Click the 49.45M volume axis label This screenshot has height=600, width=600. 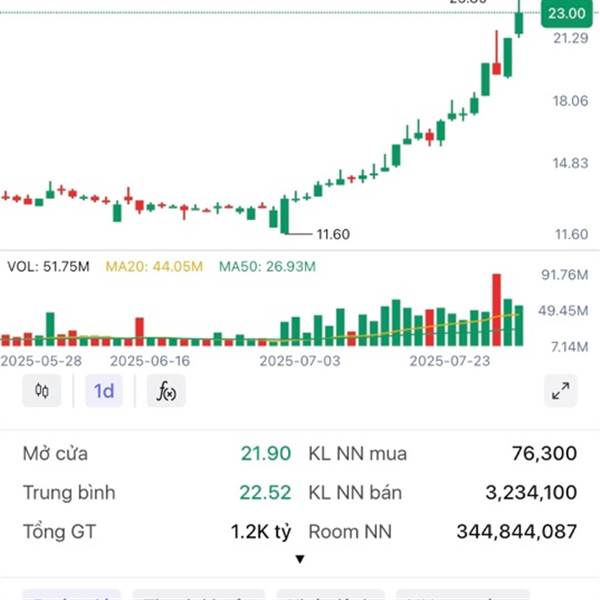(563, 311)
